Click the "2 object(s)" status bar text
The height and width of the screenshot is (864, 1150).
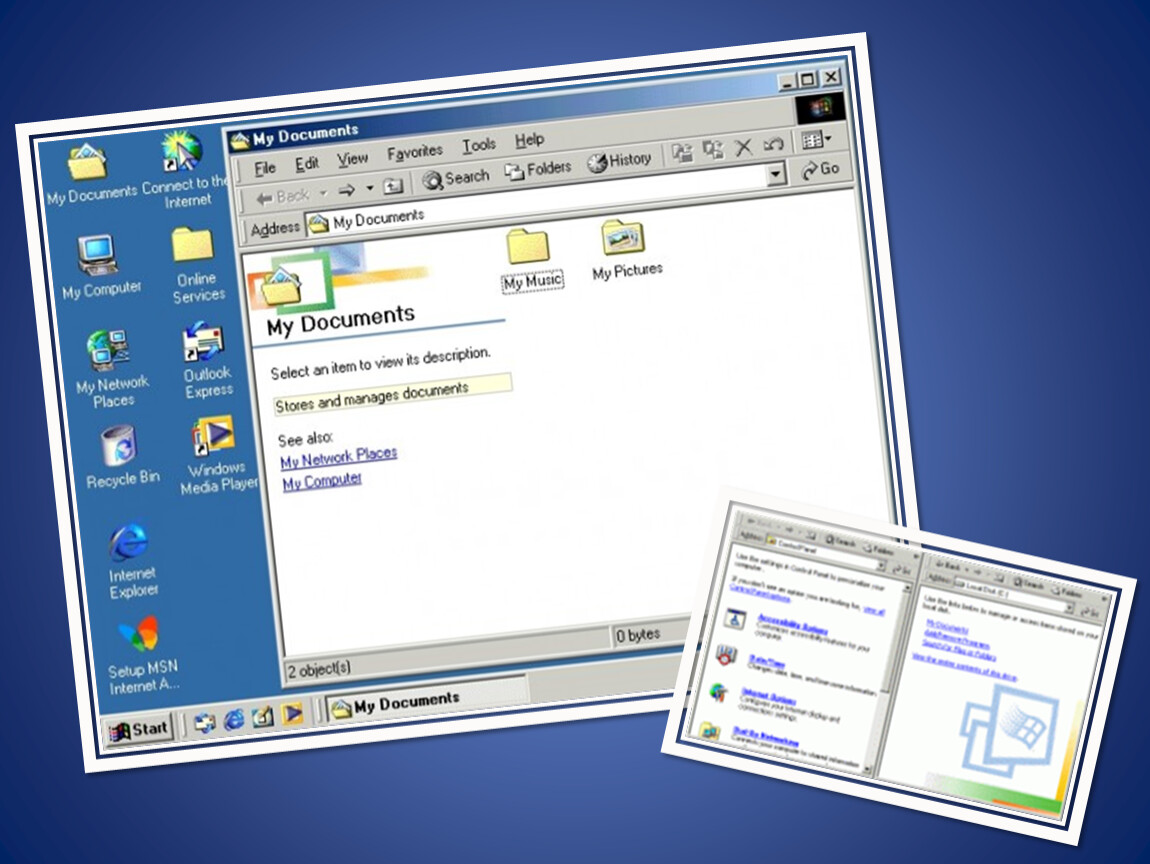(x=318, y=668)
